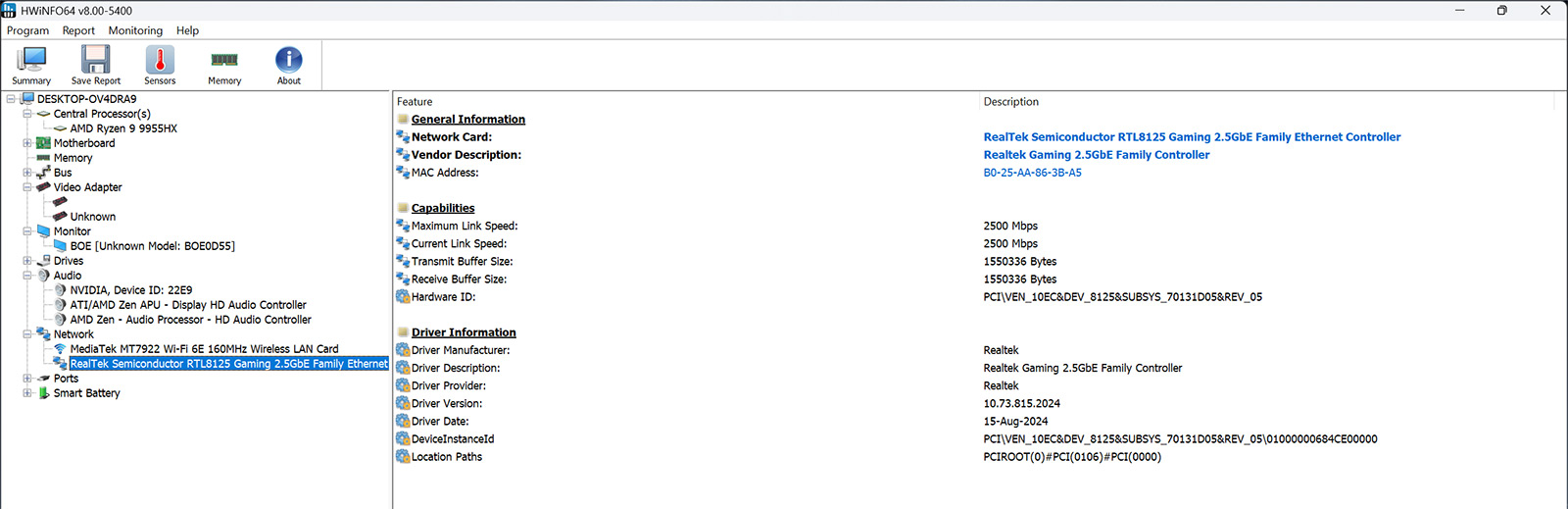Select the Hardware ID row label
This screenshot has height=509, width=1568.
443,297
